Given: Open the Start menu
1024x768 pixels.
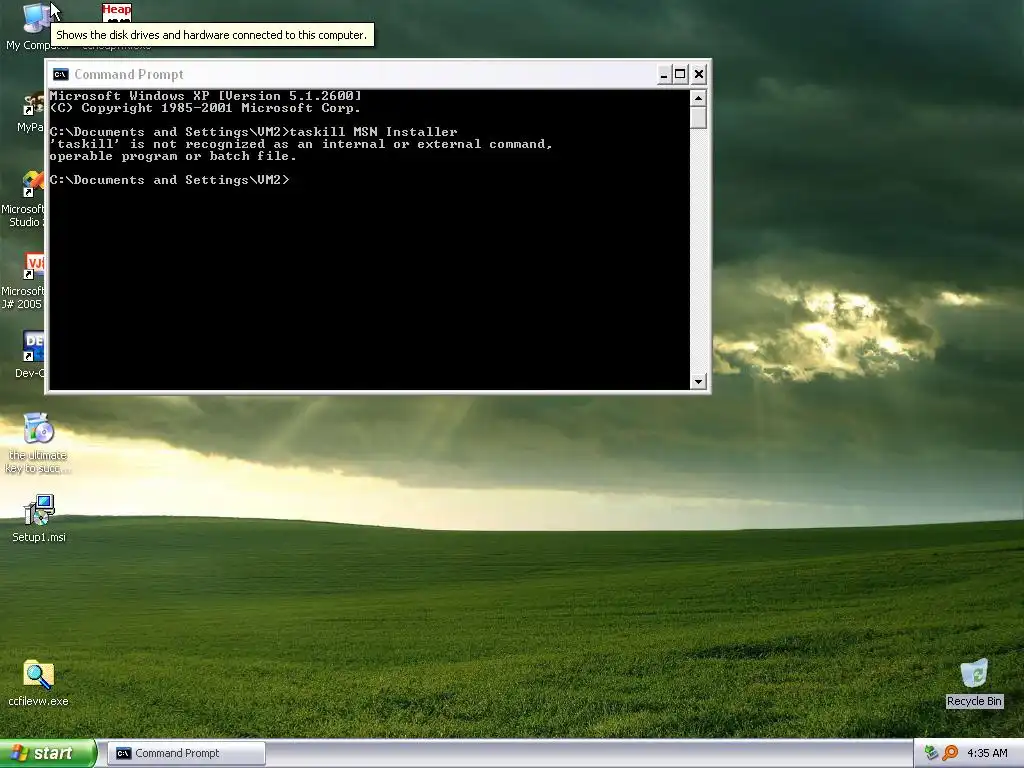Looking at the screenshot, I should coord(48,753).
